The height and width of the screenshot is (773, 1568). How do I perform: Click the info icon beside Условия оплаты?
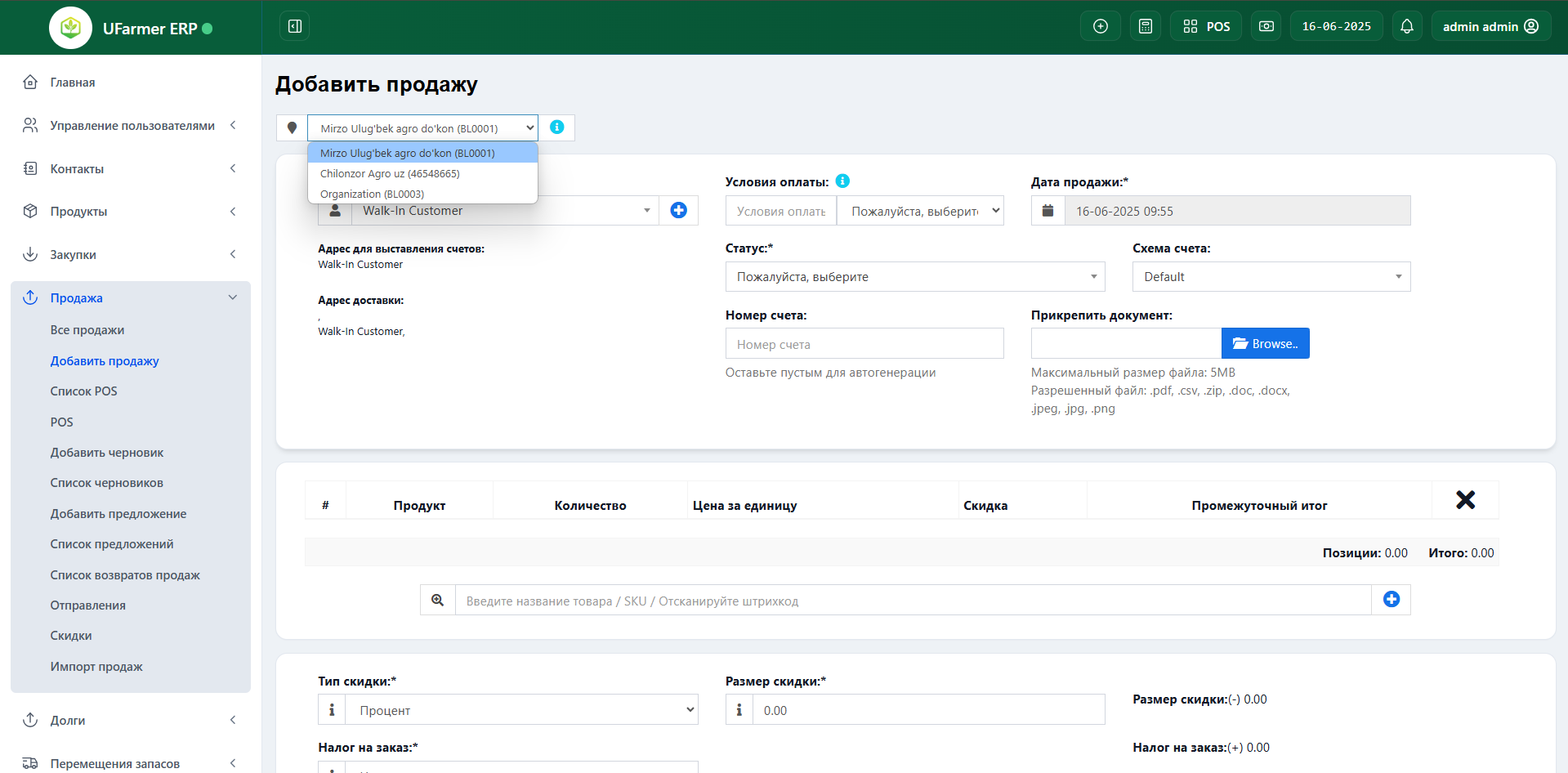click(842, 181)
